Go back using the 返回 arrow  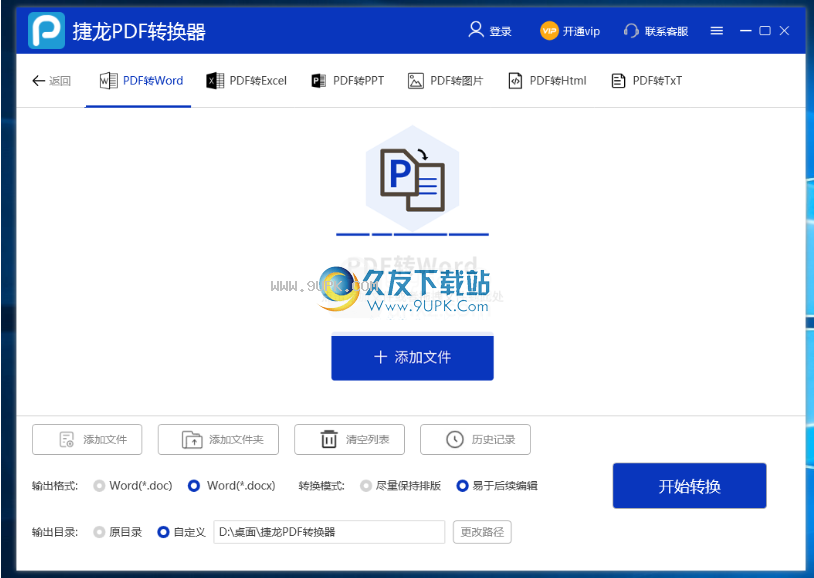click(38, 80)
